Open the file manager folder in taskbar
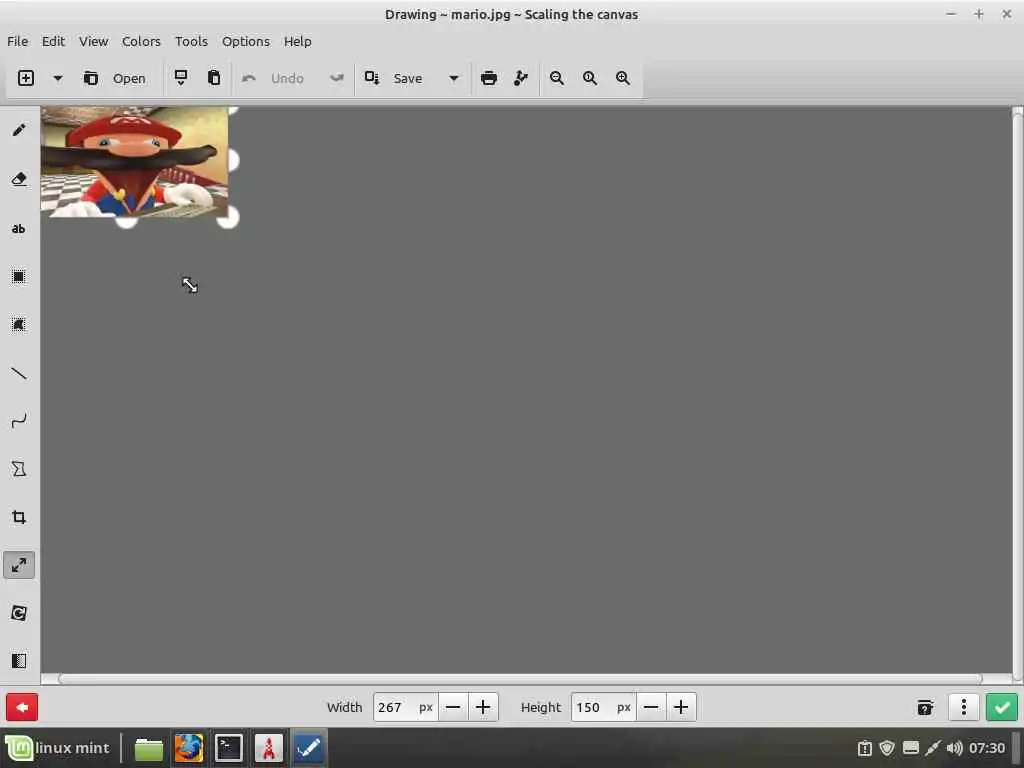The width and height of the screenshot is (1024, 768). pos(149,748)
